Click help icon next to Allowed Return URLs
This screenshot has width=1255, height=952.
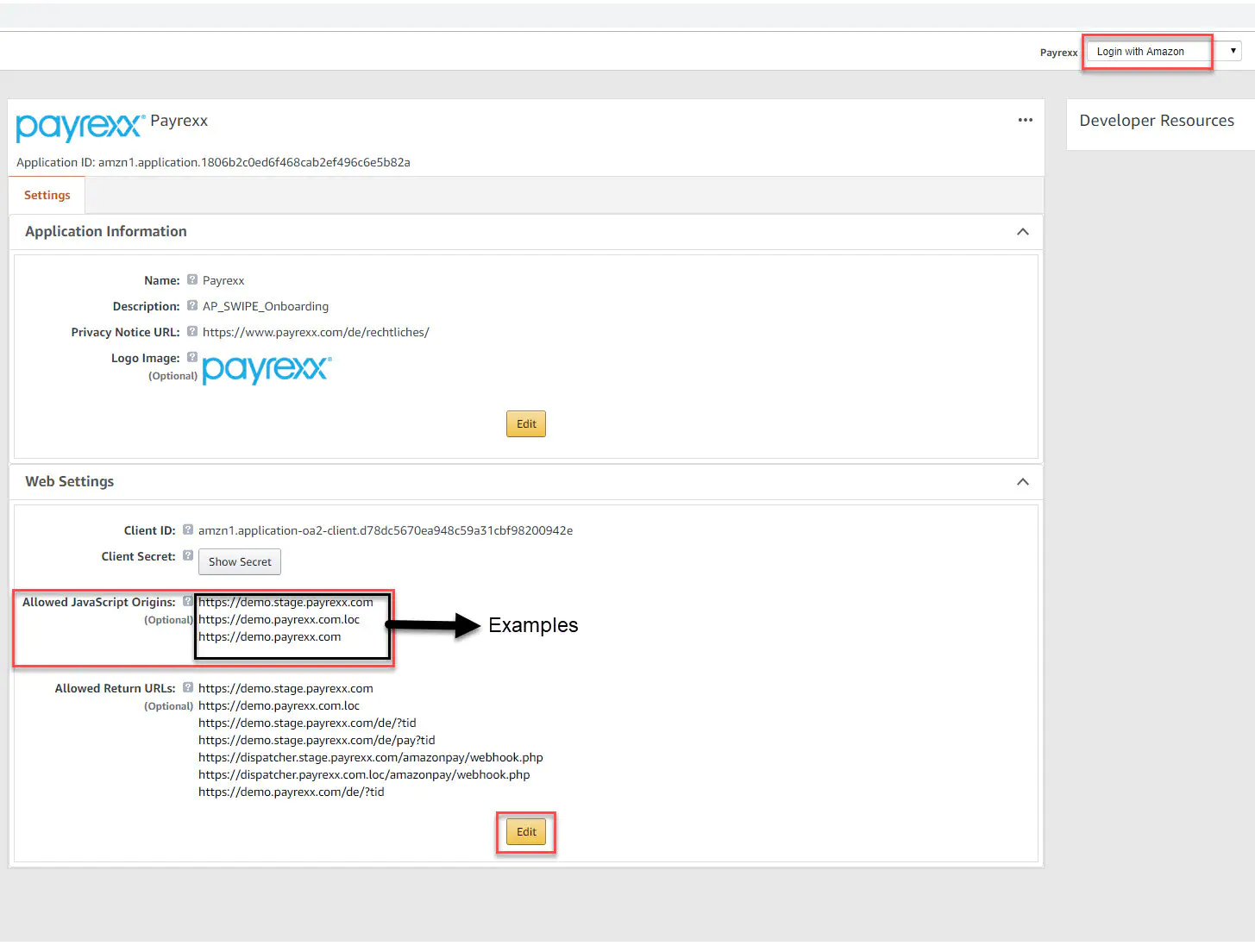click(188, 687)
